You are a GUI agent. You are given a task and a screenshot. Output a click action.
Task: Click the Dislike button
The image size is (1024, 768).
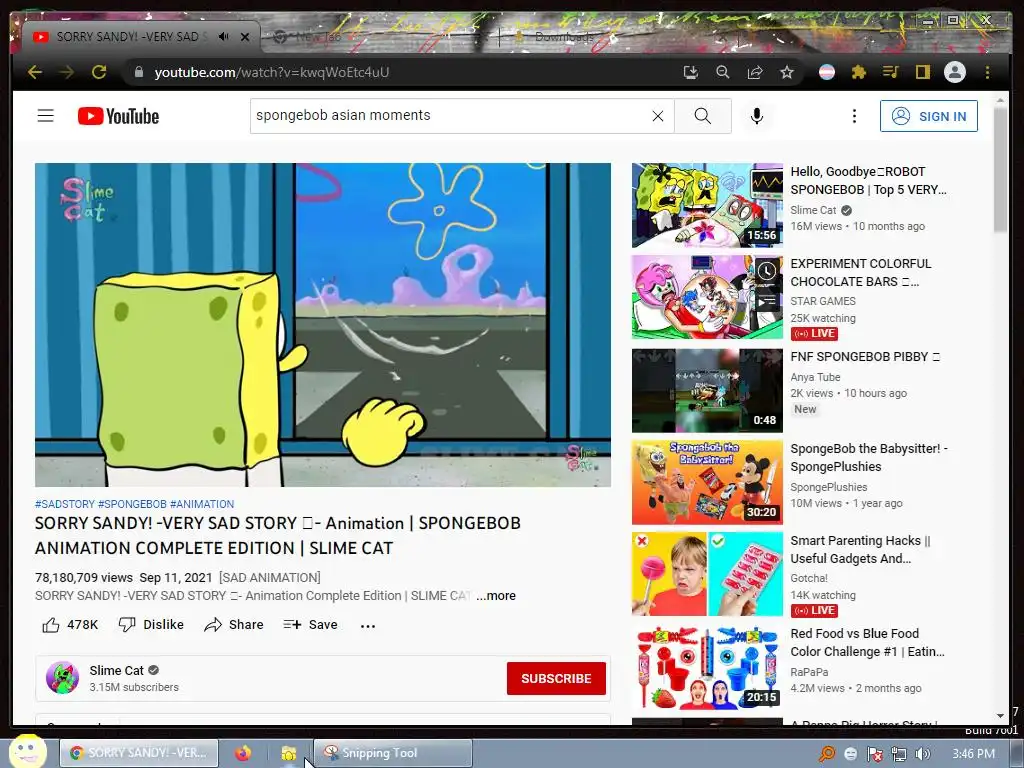pyautogui.click(x=151, y=625)
